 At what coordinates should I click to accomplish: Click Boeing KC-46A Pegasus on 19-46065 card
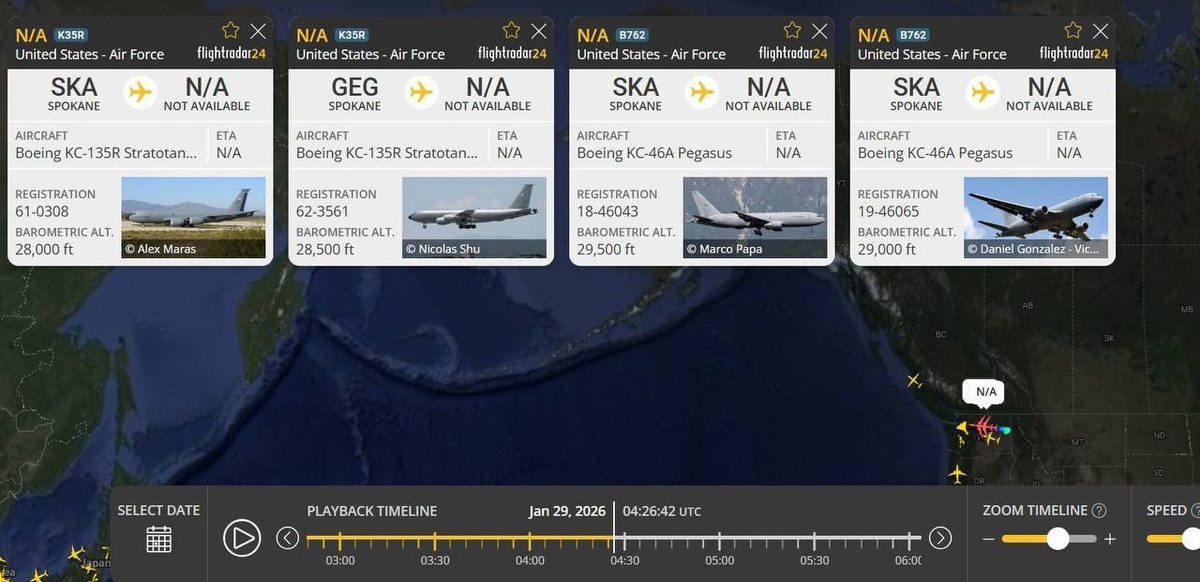(935, 153)
